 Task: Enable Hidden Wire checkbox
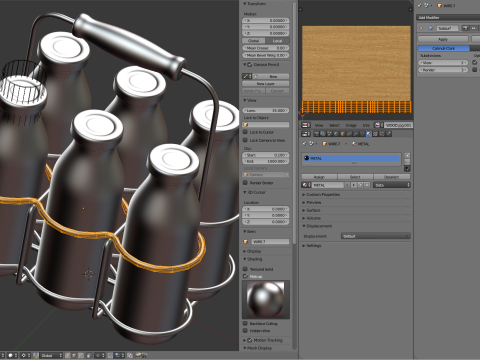pyautogui.click(x=246, y=331)
